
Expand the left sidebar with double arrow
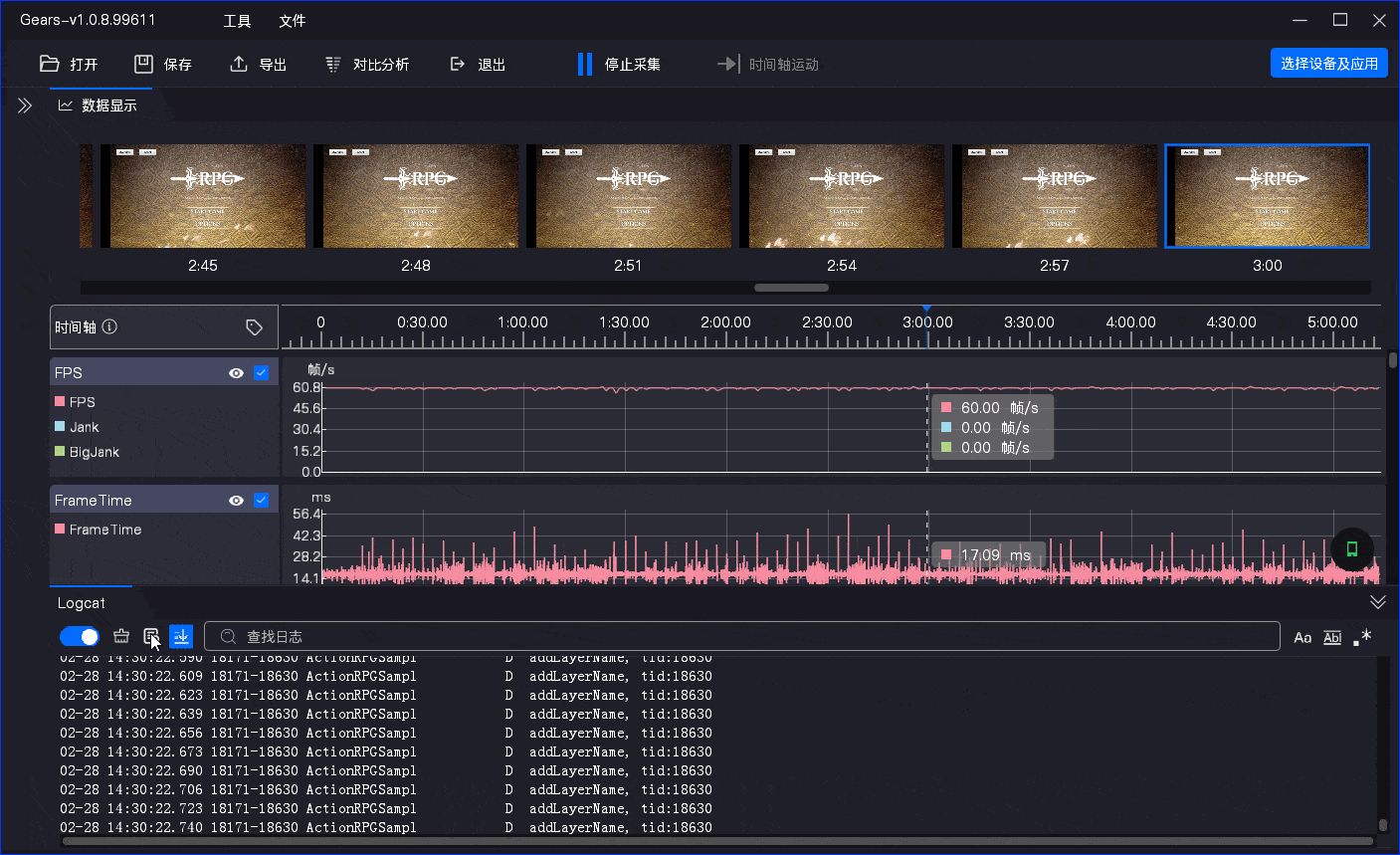(25, 106)
